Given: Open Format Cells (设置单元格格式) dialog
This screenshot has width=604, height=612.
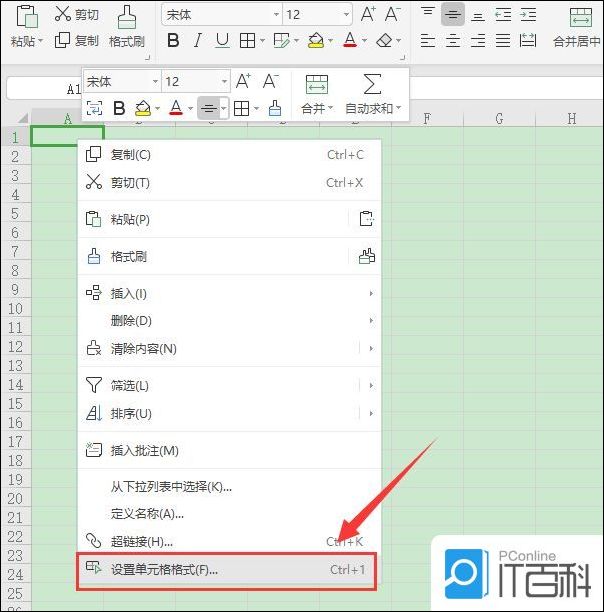Looking at the screenshot, I should [x=226, y=570].
